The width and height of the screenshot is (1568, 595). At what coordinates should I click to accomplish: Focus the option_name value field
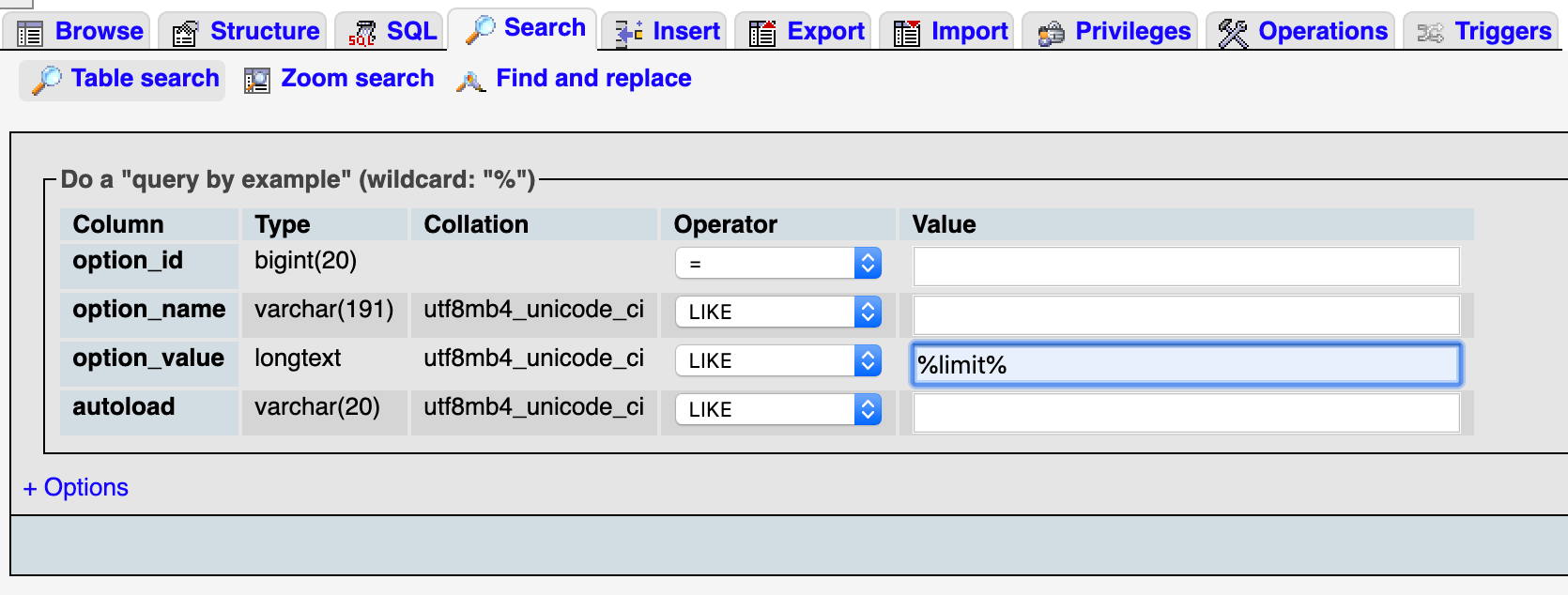(1186, 315)
